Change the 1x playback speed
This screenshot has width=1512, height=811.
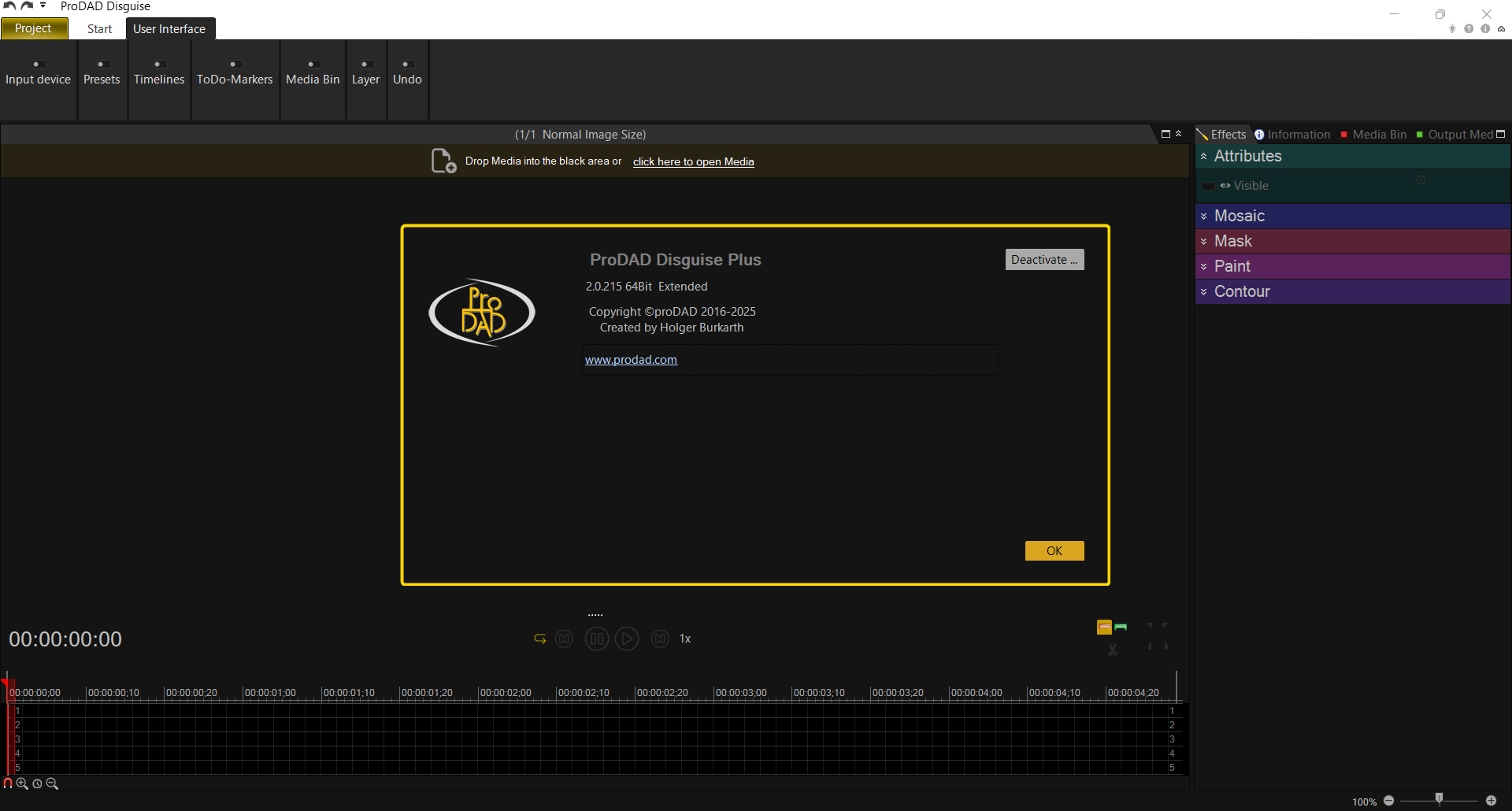[x=685, y=639]
